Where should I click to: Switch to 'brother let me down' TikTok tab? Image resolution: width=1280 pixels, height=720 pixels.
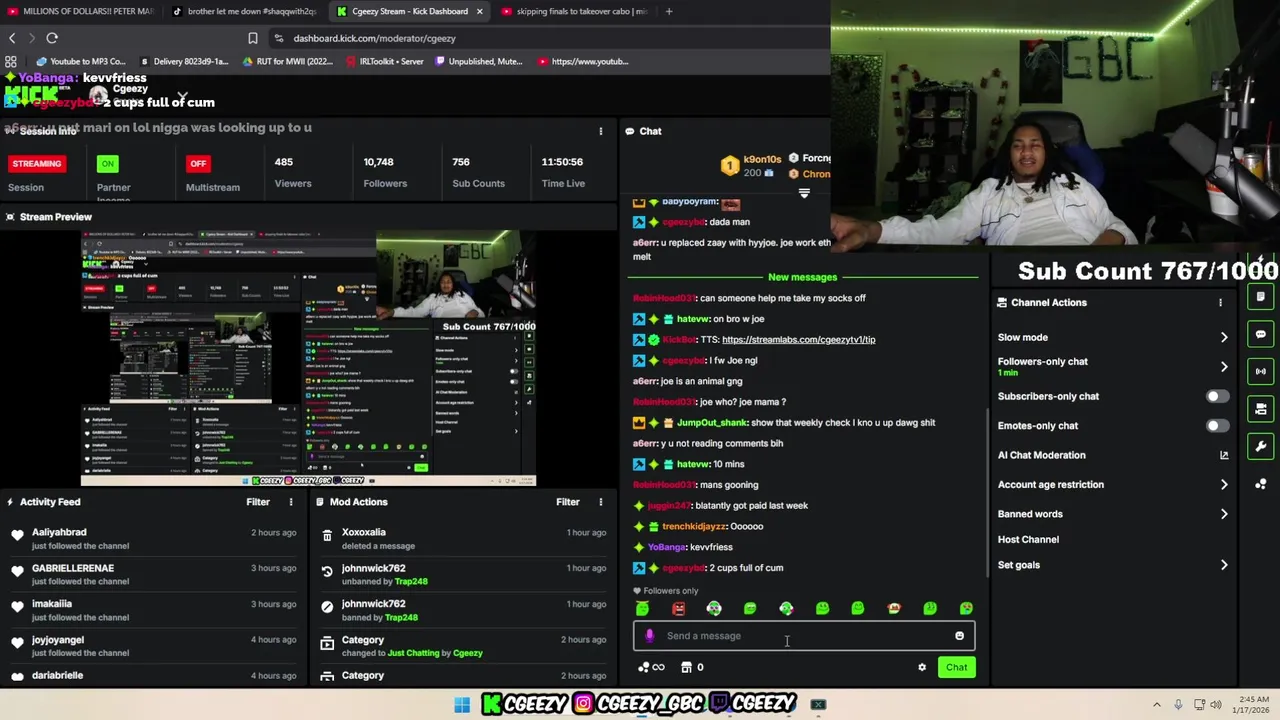[x=245, y=11]
